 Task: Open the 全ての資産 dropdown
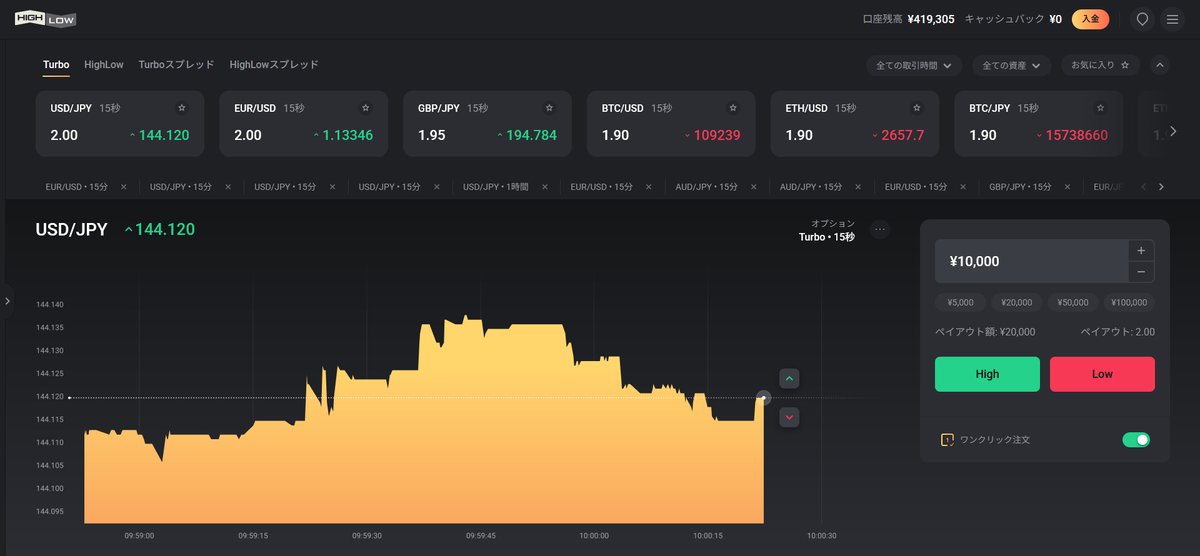coord(1011,65)
